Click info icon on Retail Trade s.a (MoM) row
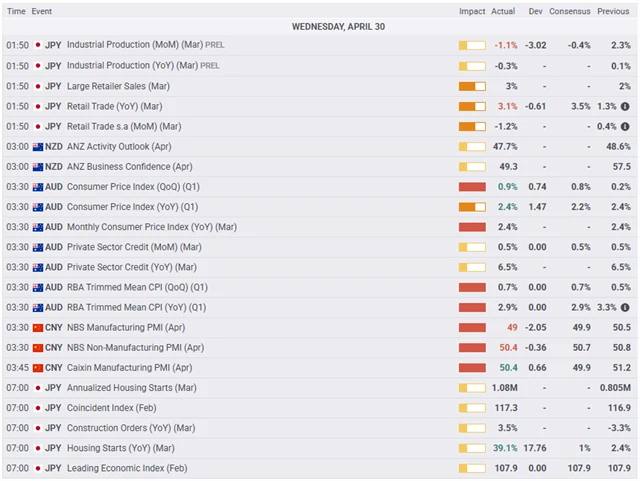The height and width of the screenshot is (481, 640). pyautogui.click(x=625, y=126)
